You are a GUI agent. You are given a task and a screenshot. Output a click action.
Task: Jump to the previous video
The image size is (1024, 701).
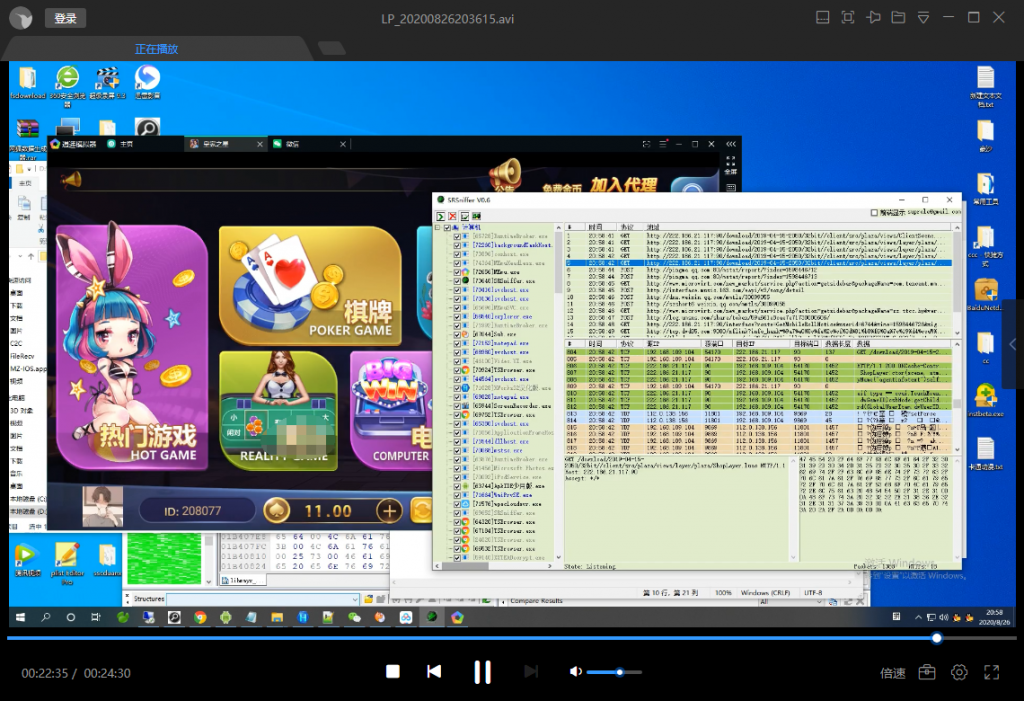point(434,672)
